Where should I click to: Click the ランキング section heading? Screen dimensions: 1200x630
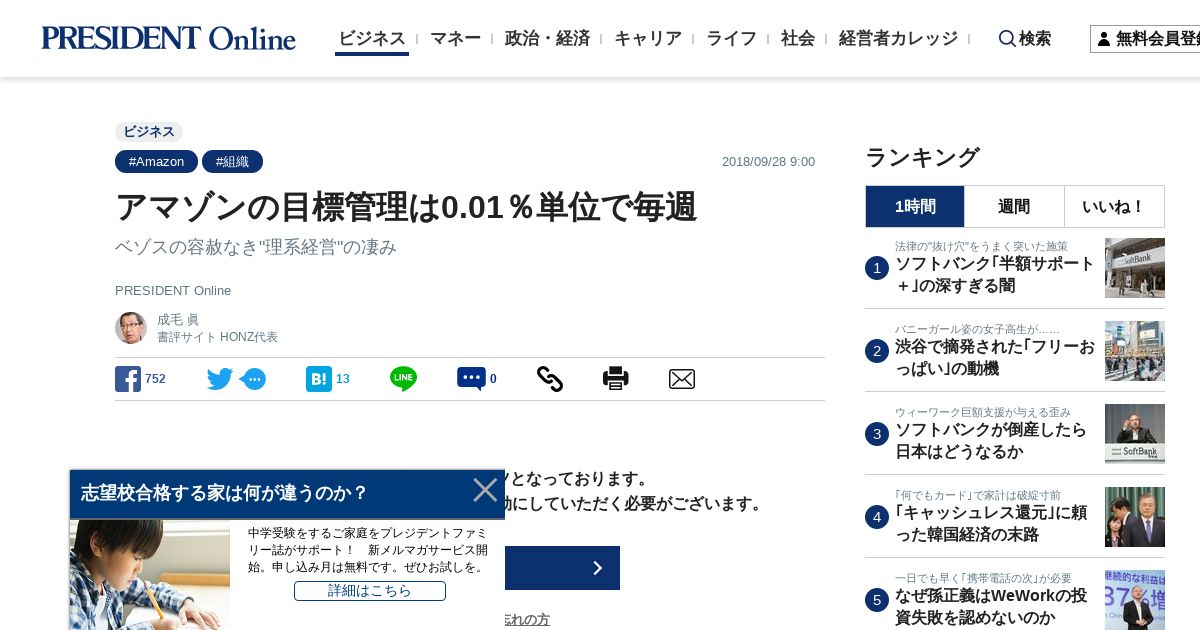pos(922,157)
